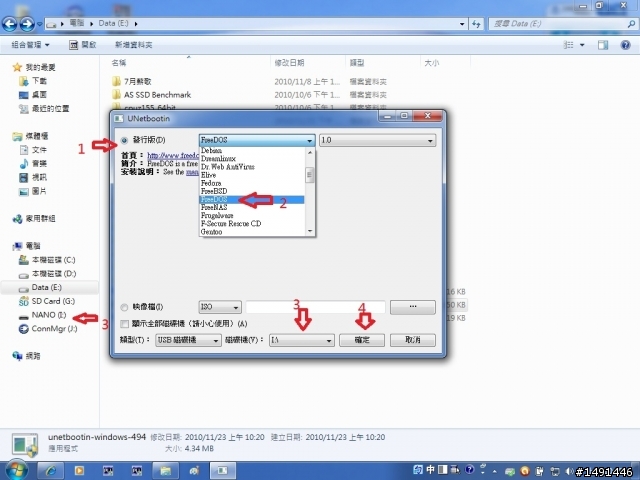Click the Windows Start orb
This screenshot has width=640, height=480.
(x=17, y=470)
